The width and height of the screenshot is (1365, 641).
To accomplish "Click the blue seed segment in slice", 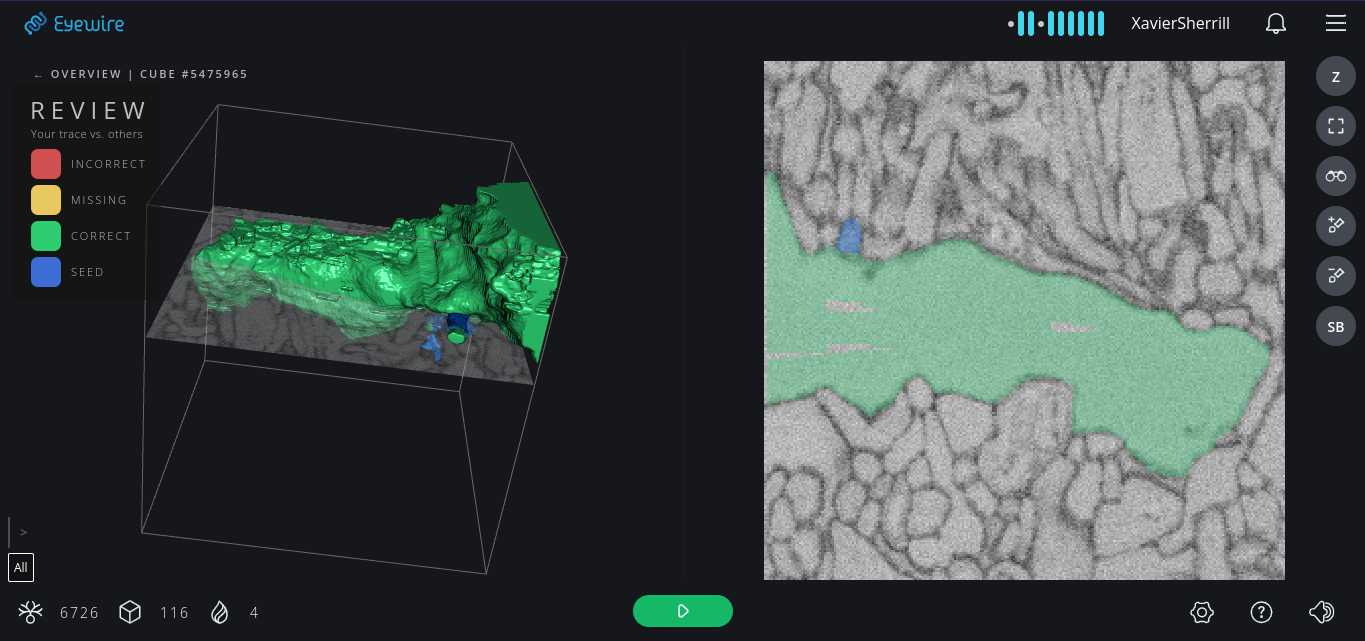I will (x=849, y=236).
